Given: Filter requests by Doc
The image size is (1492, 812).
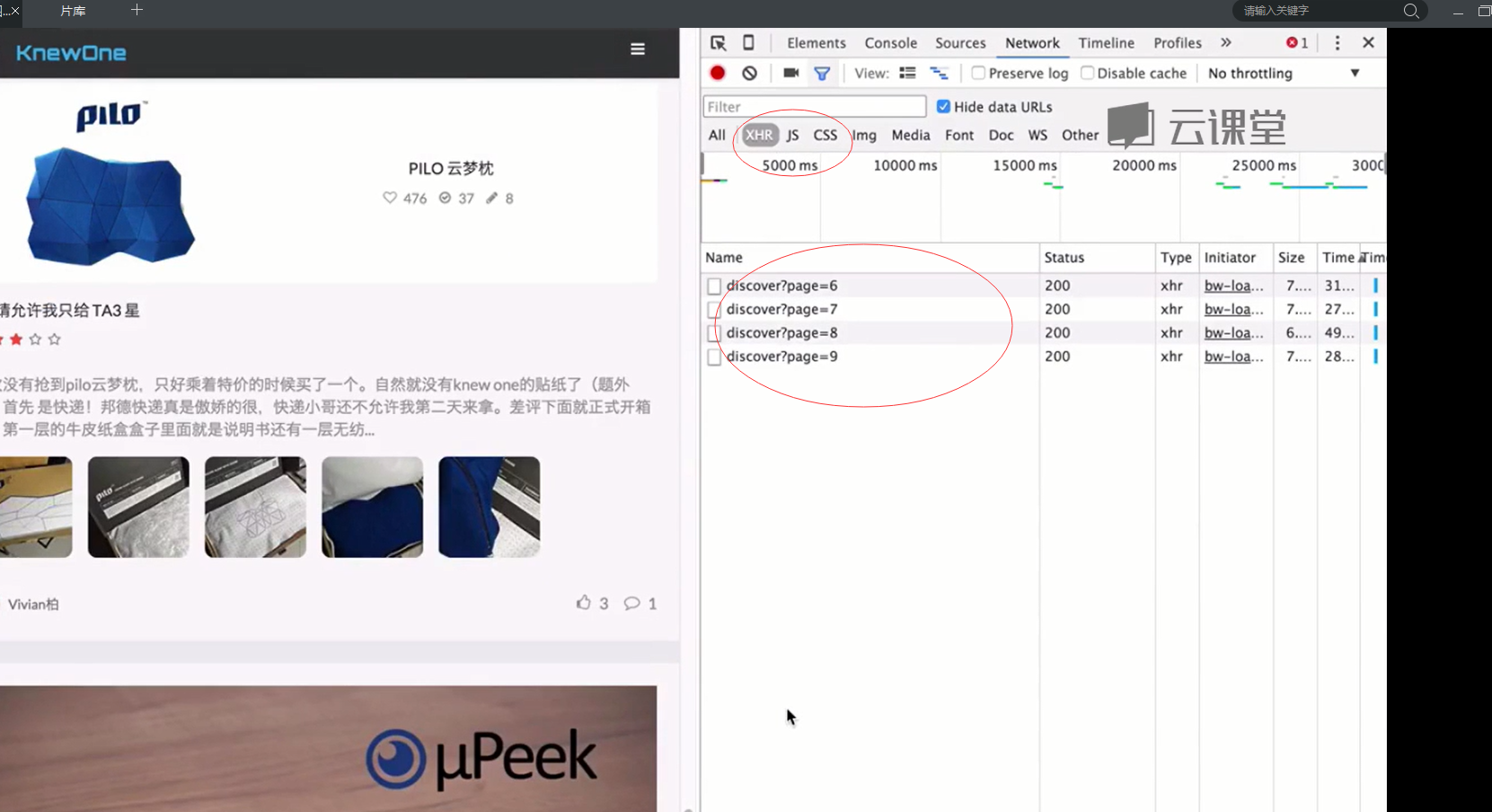Looking at the screenshot, I should point(1001,135).
